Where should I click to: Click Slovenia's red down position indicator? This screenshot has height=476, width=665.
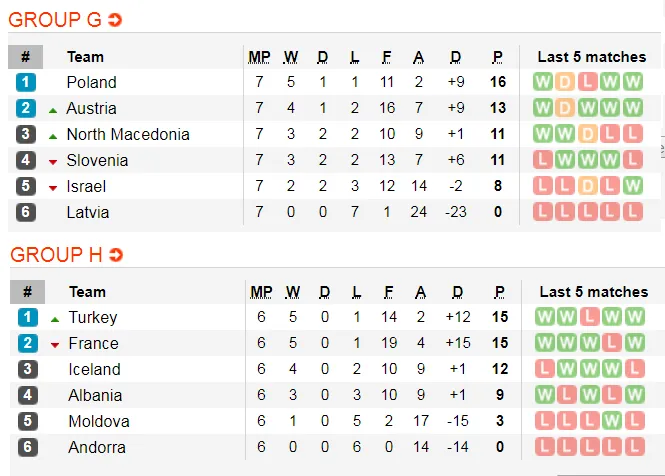point(53,161)
